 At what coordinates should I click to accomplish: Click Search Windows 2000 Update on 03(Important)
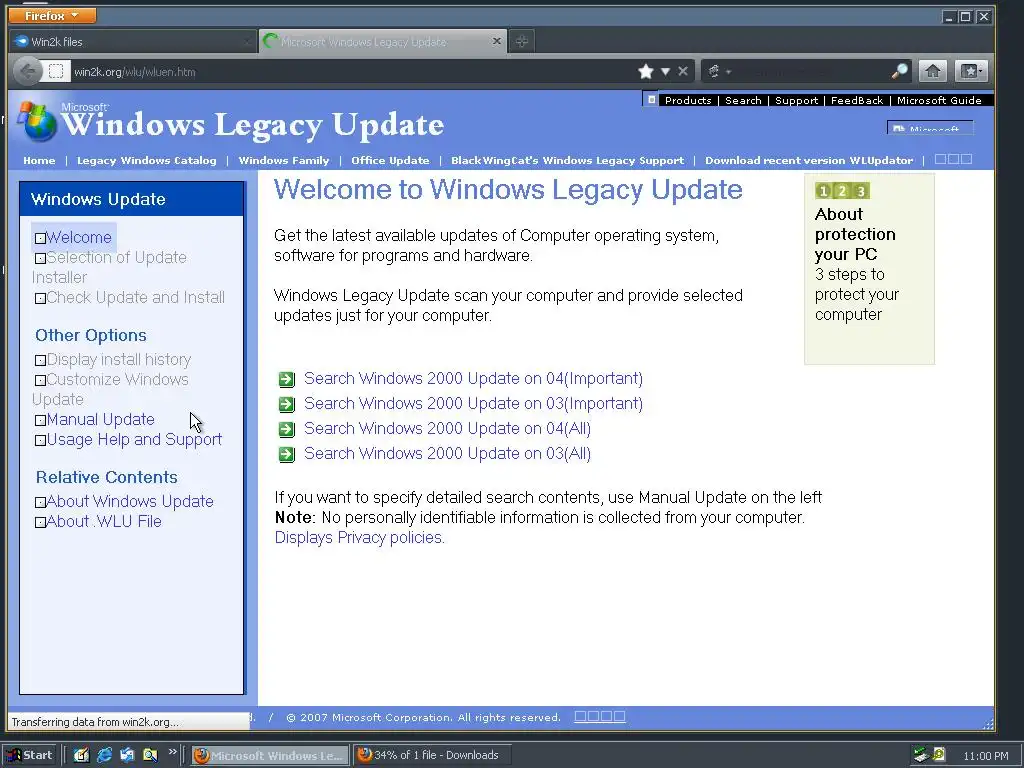[x=473, y=404]
